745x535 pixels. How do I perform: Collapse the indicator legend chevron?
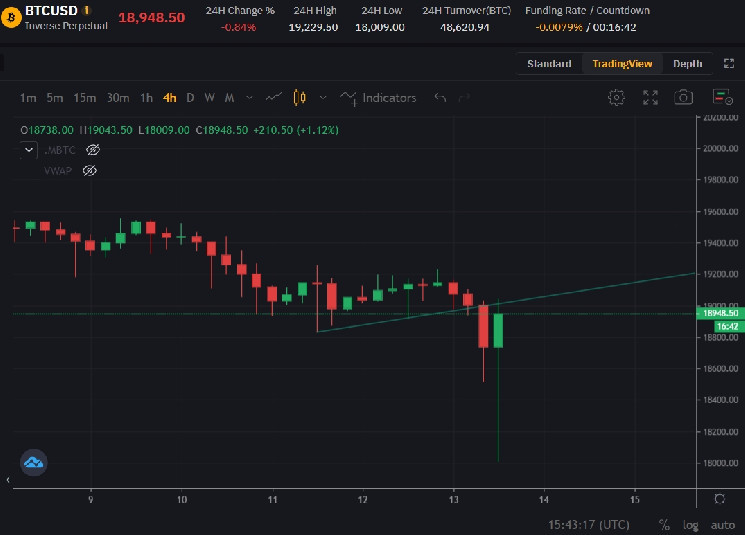(29, 150)
